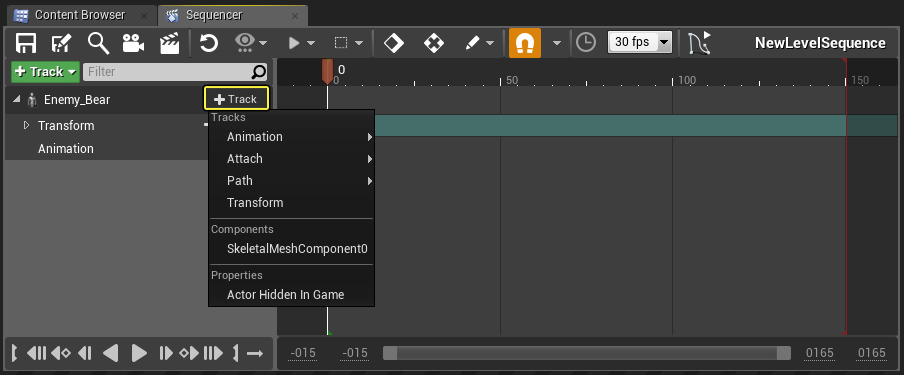
Task: Open the curve editor icon
Action: [700, 43]
